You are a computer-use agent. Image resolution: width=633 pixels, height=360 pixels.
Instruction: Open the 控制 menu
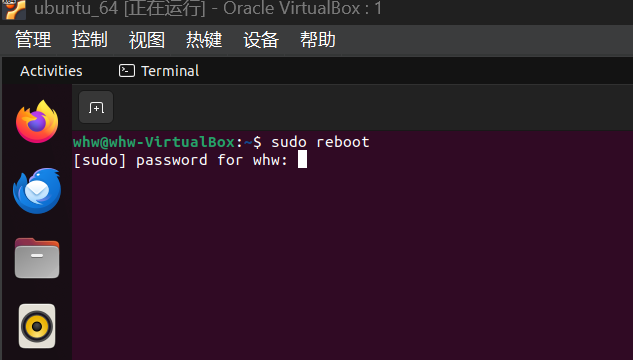click(90, 40)
